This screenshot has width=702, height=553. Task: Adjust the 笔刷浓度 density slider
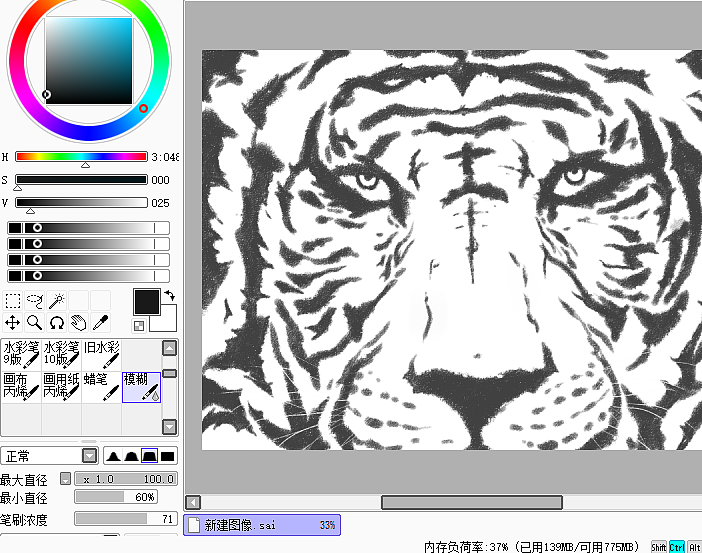(126, 519)
